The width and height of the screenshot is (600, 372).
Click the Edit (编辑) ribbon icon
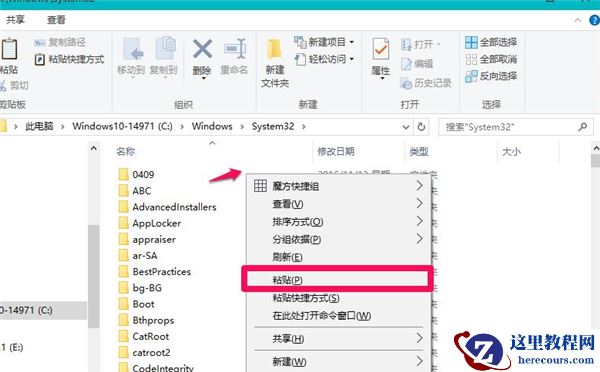406,64
